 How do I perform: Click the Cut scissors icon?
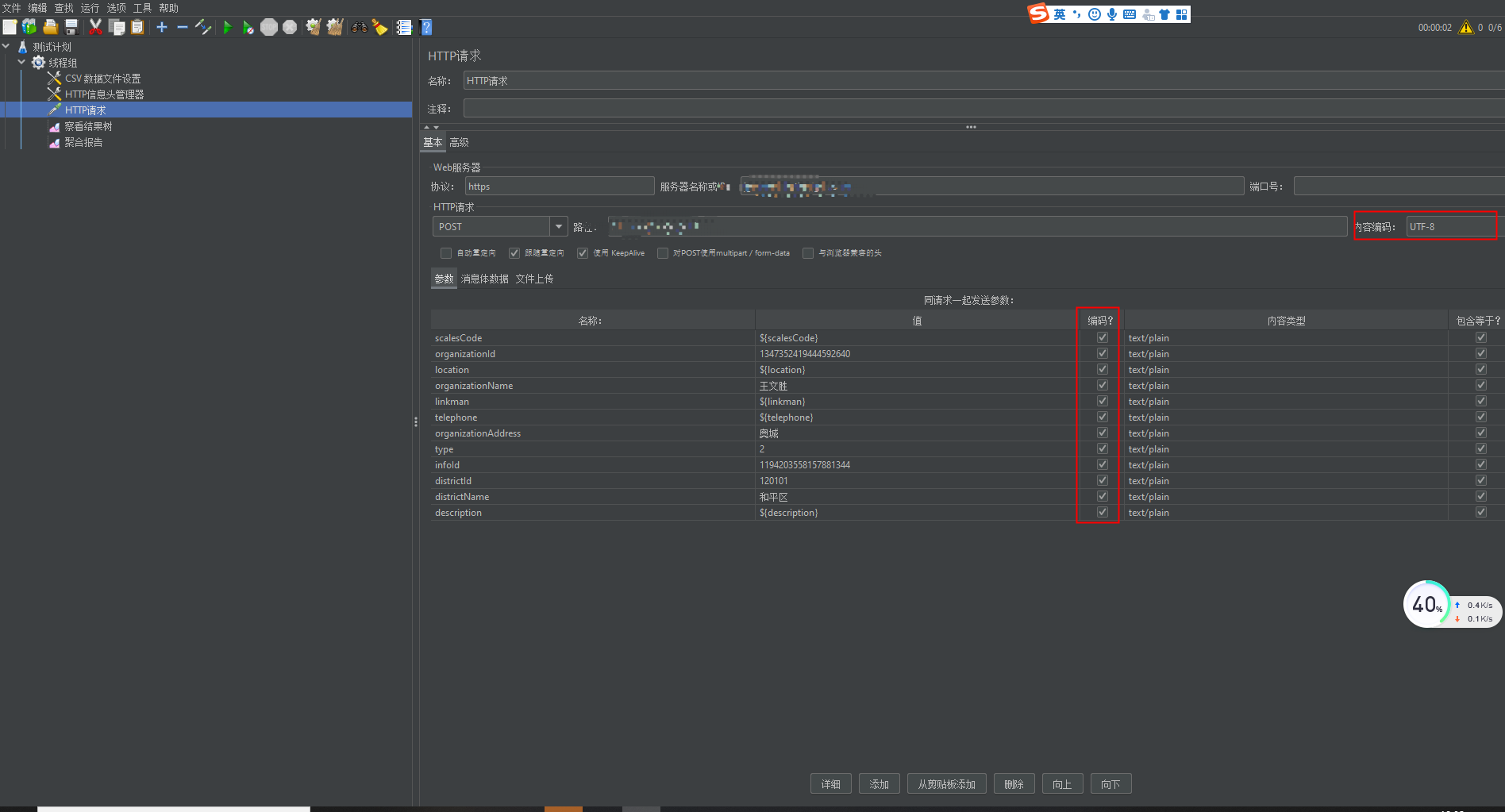tap(95, 27)
